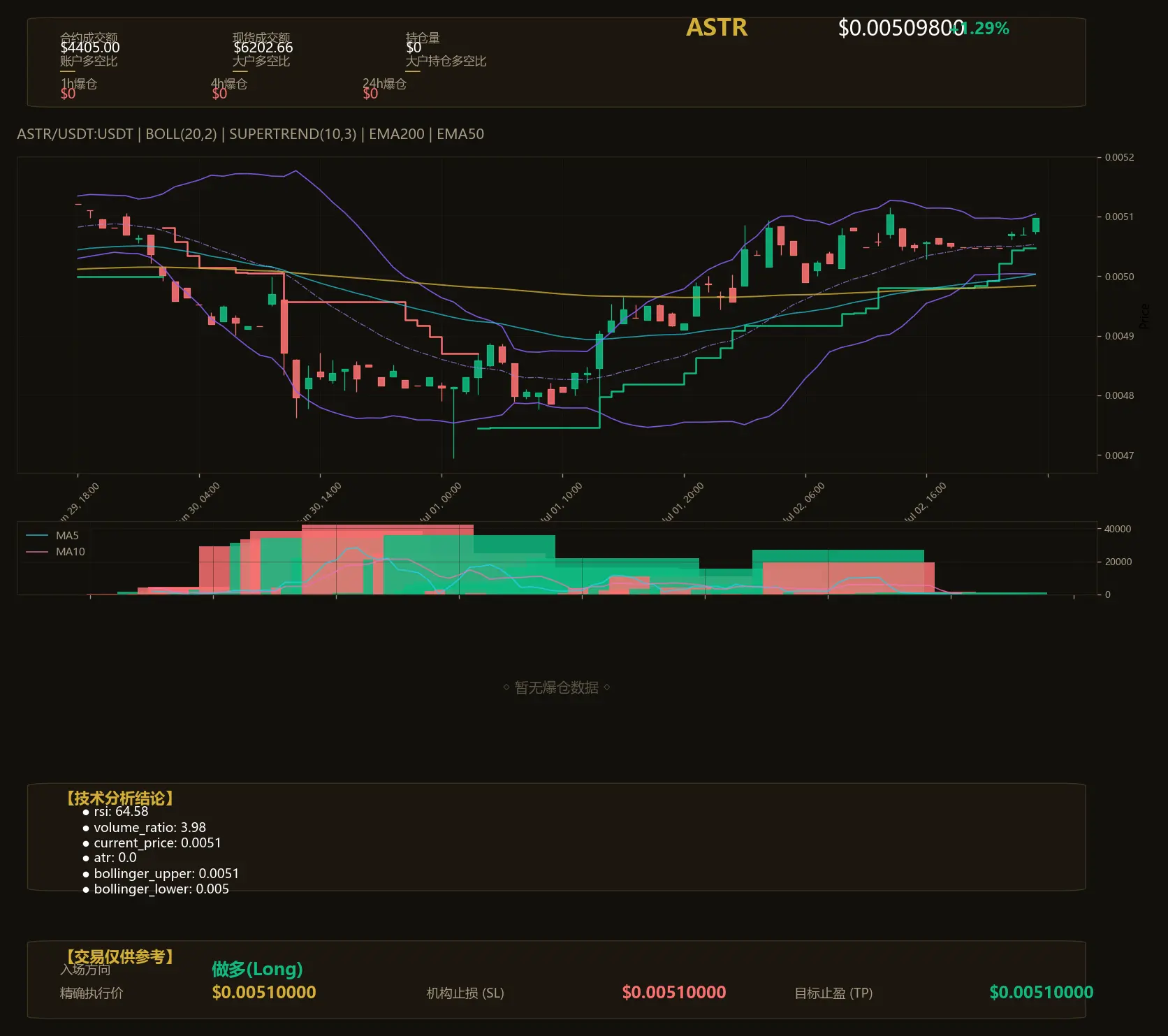Click the 【技术分析结论】 section heading
The width and height of the screenshot is (1168, 1036).
tap(119, 798)
